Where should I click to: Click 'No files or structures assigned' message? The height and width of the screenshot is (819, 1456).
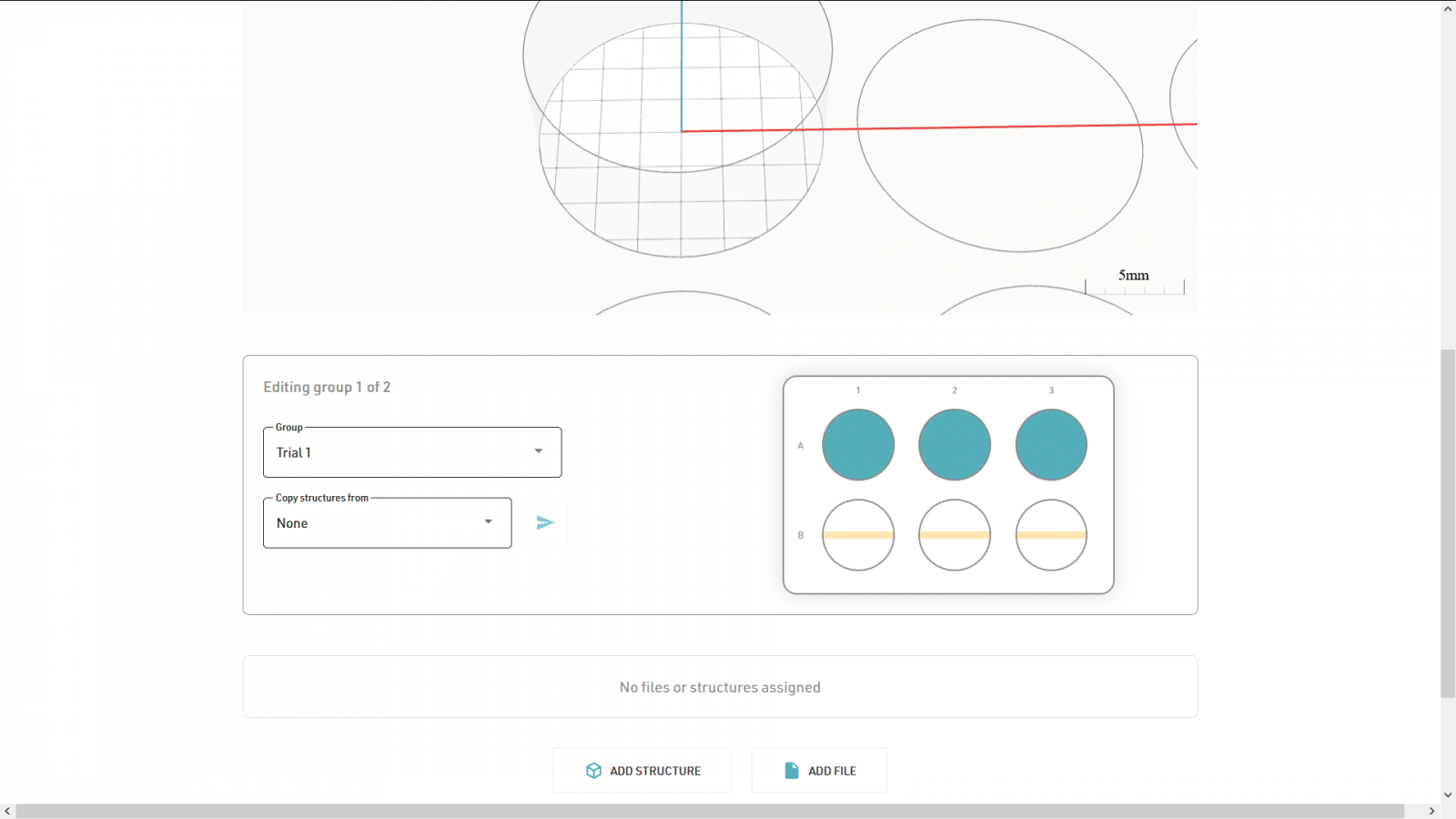pyautogui.click(x=720, y=687)
